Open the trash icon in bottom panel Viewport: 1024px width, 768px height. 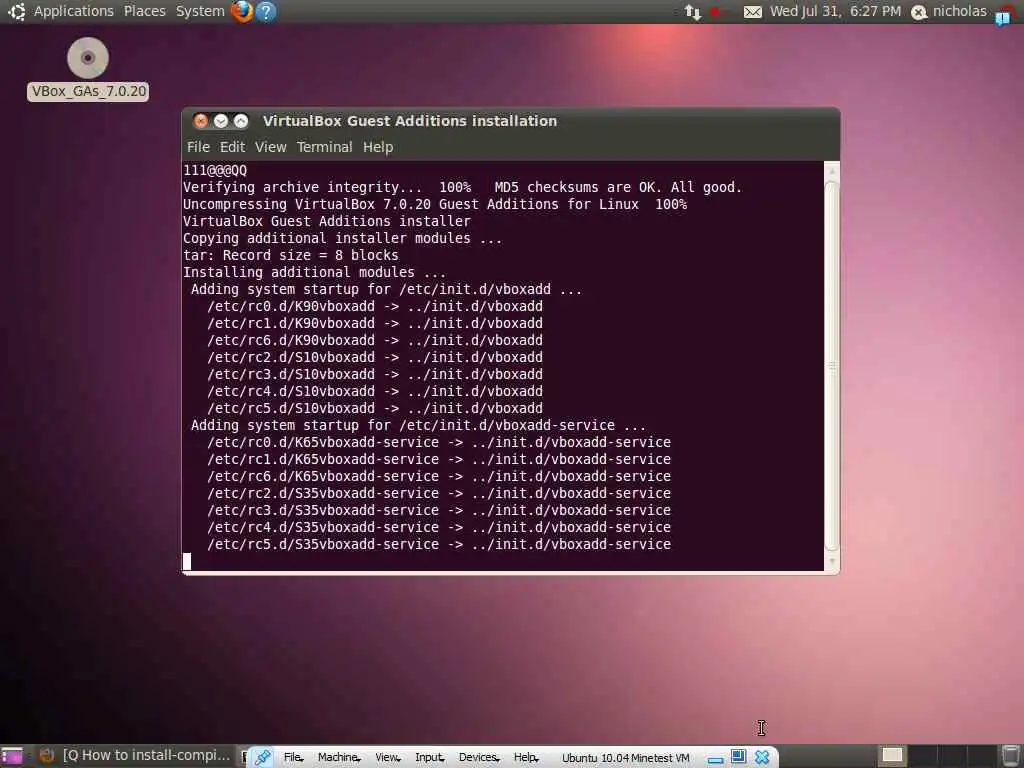1010,756
